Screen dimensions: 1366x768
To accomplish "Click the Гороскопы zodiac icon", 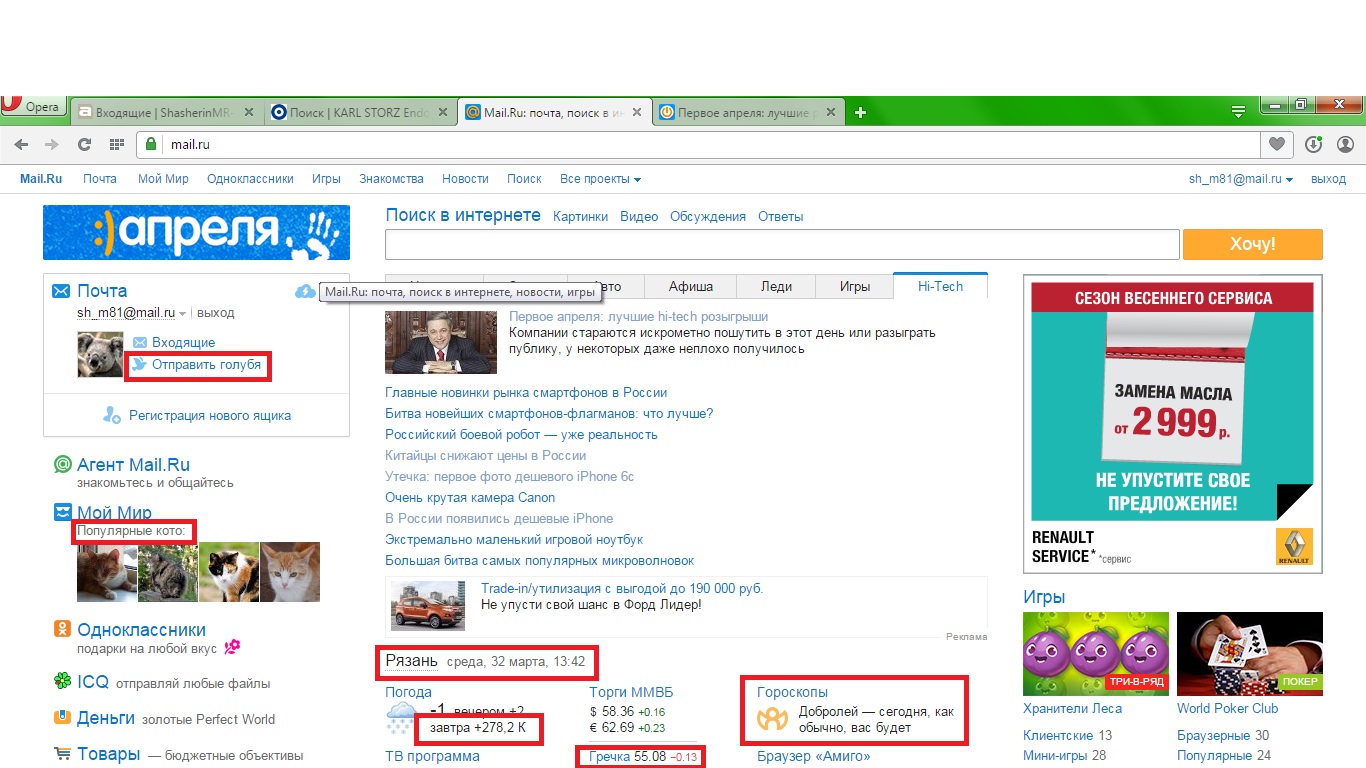I will (771, 719).
